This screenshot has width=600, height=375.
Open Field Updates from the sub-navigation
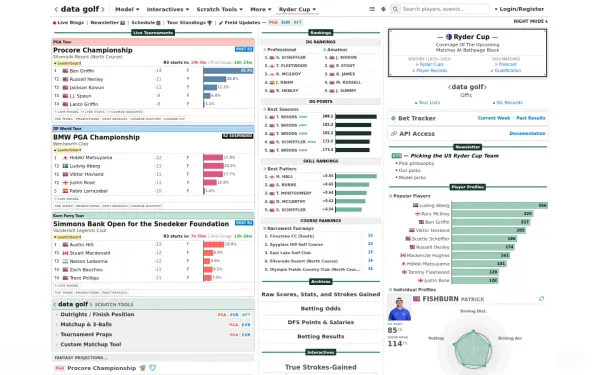242,23
